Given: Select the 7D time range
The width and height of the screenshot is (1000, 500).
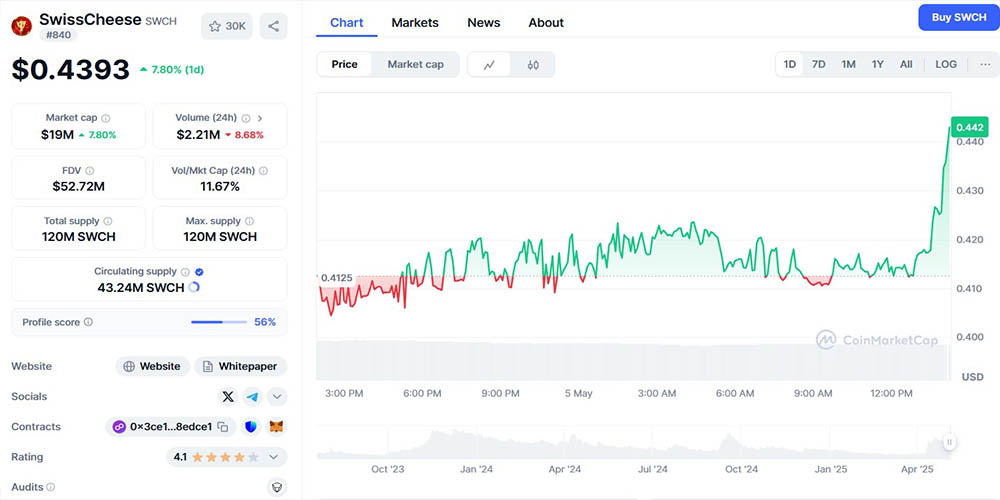Looking at the screenshot, I should pos(818,64).
